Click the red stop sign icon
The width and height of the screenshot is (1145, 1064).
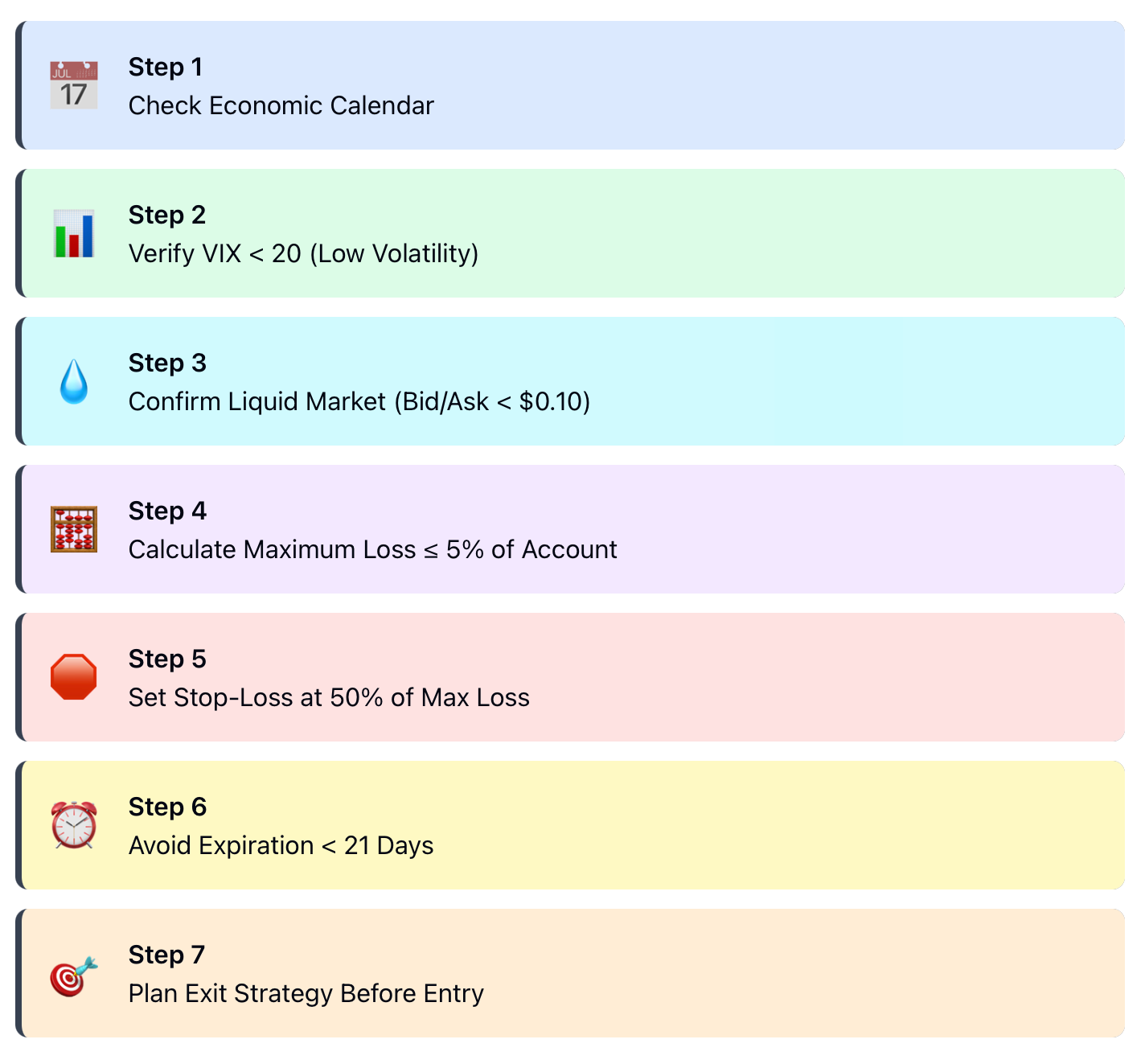74,677
